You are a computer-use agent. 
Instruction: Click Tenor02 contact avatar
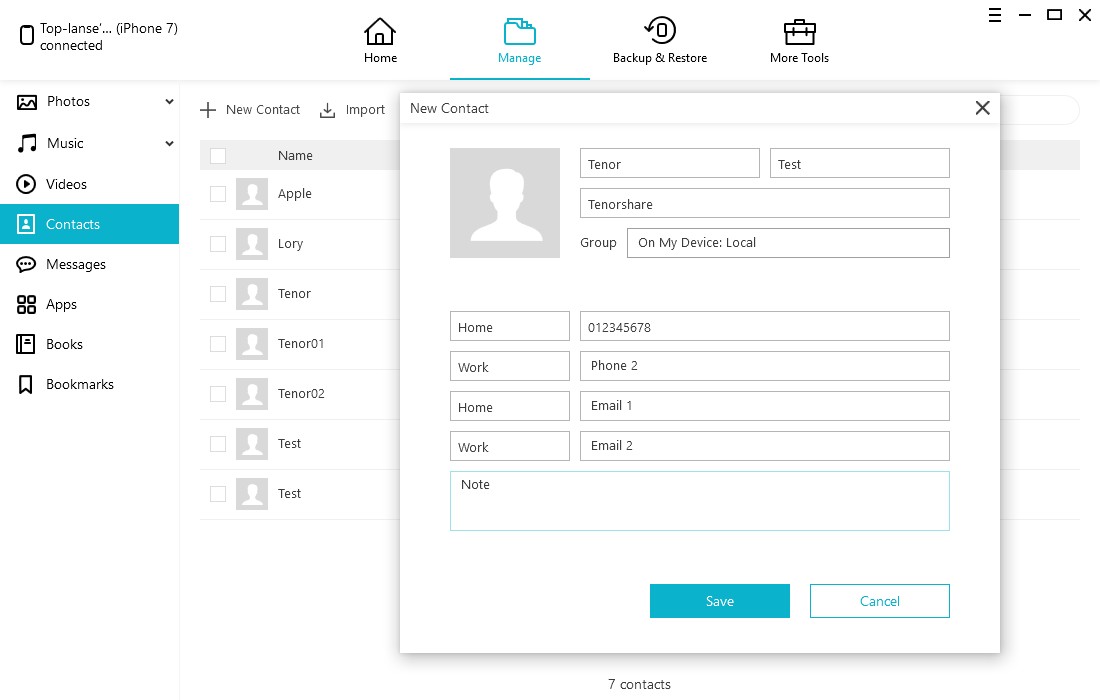(x=252, y=393)
